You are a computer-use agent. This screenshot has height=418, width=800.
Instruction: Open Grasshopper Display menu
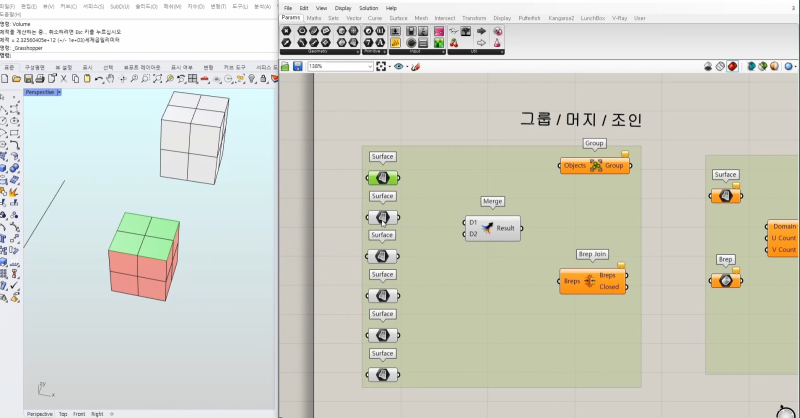343,8
